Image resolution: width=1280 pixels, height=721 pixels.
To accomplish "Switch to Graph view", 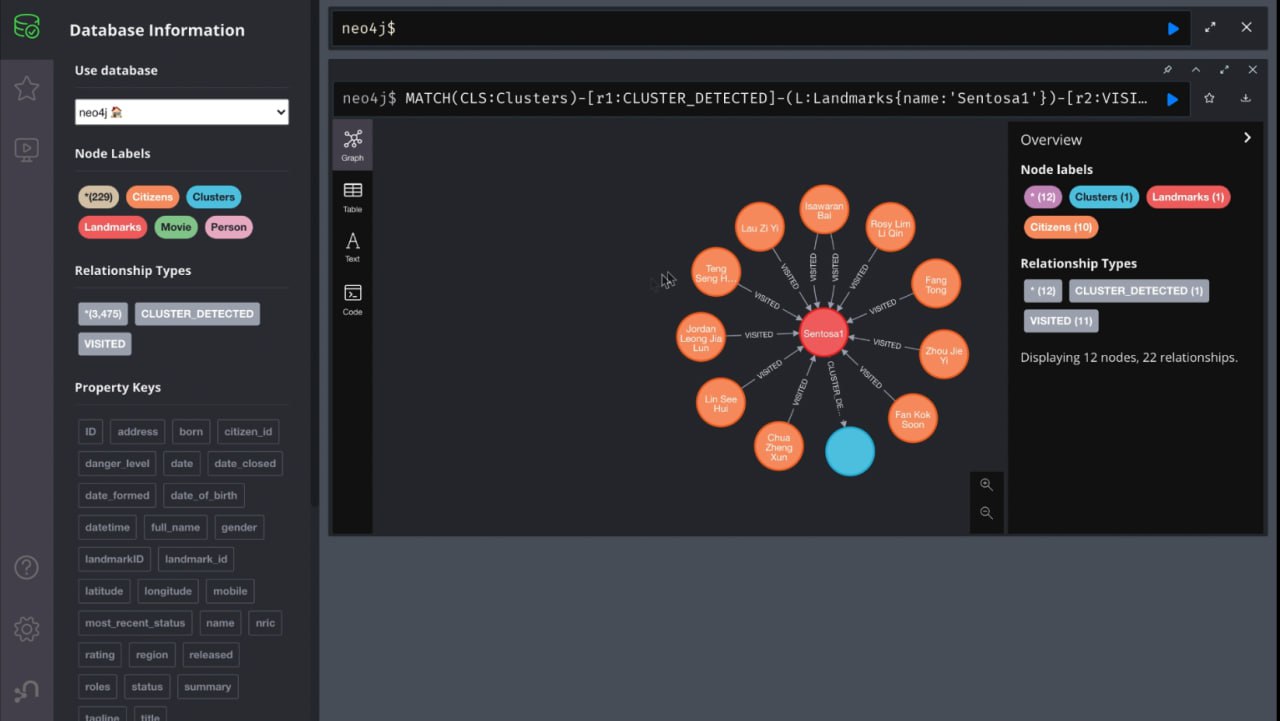I will pyautogui.click(x=352, y=145).
